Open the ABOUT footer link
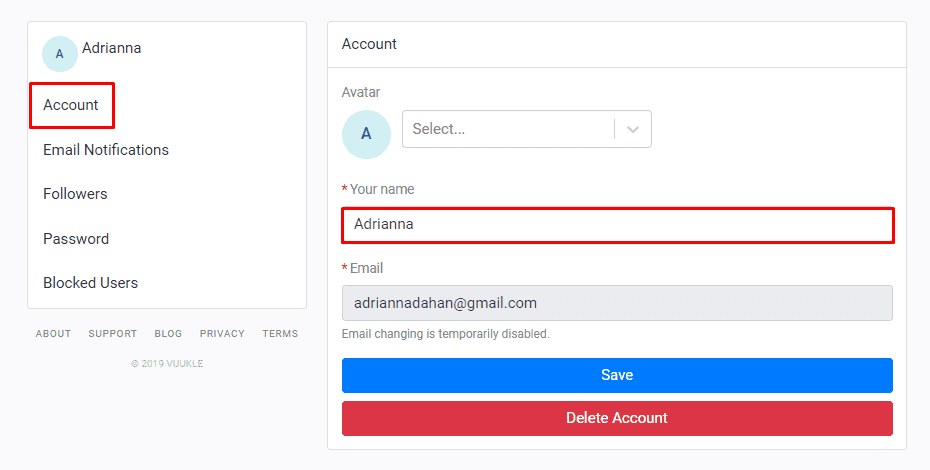 (x=53, y=334)
